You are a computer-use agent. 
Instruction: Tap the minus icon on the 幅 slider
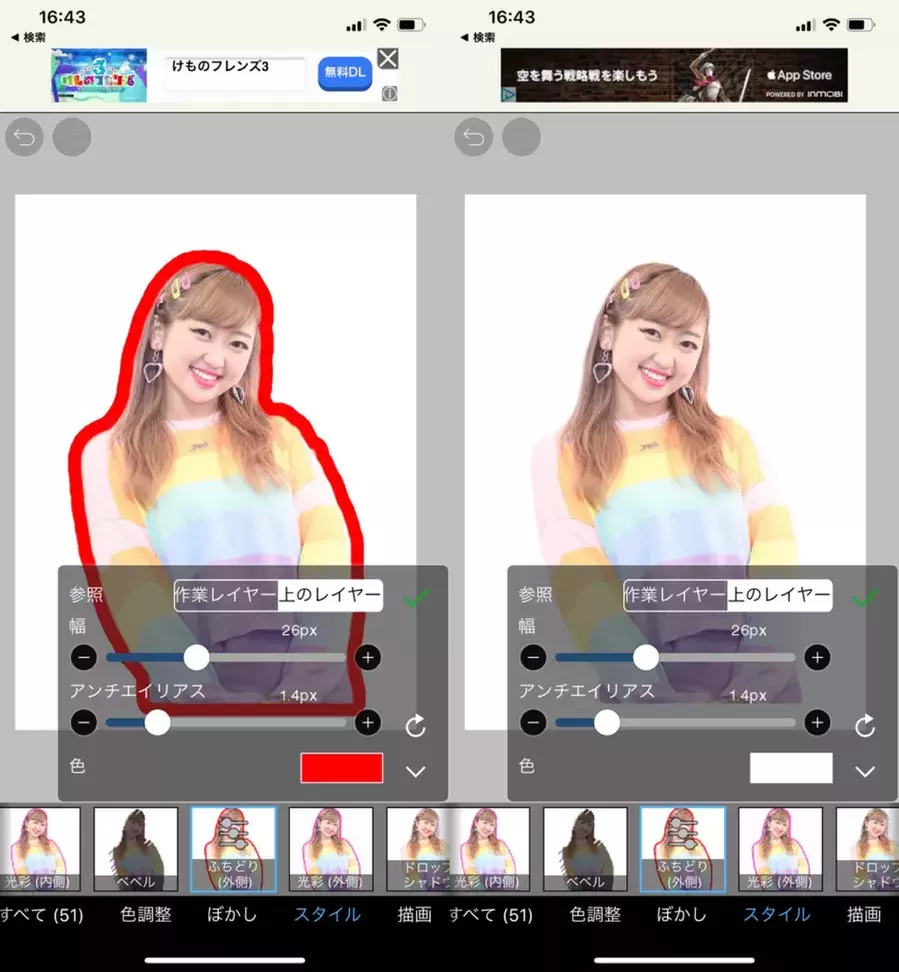[x=84, y=657]
